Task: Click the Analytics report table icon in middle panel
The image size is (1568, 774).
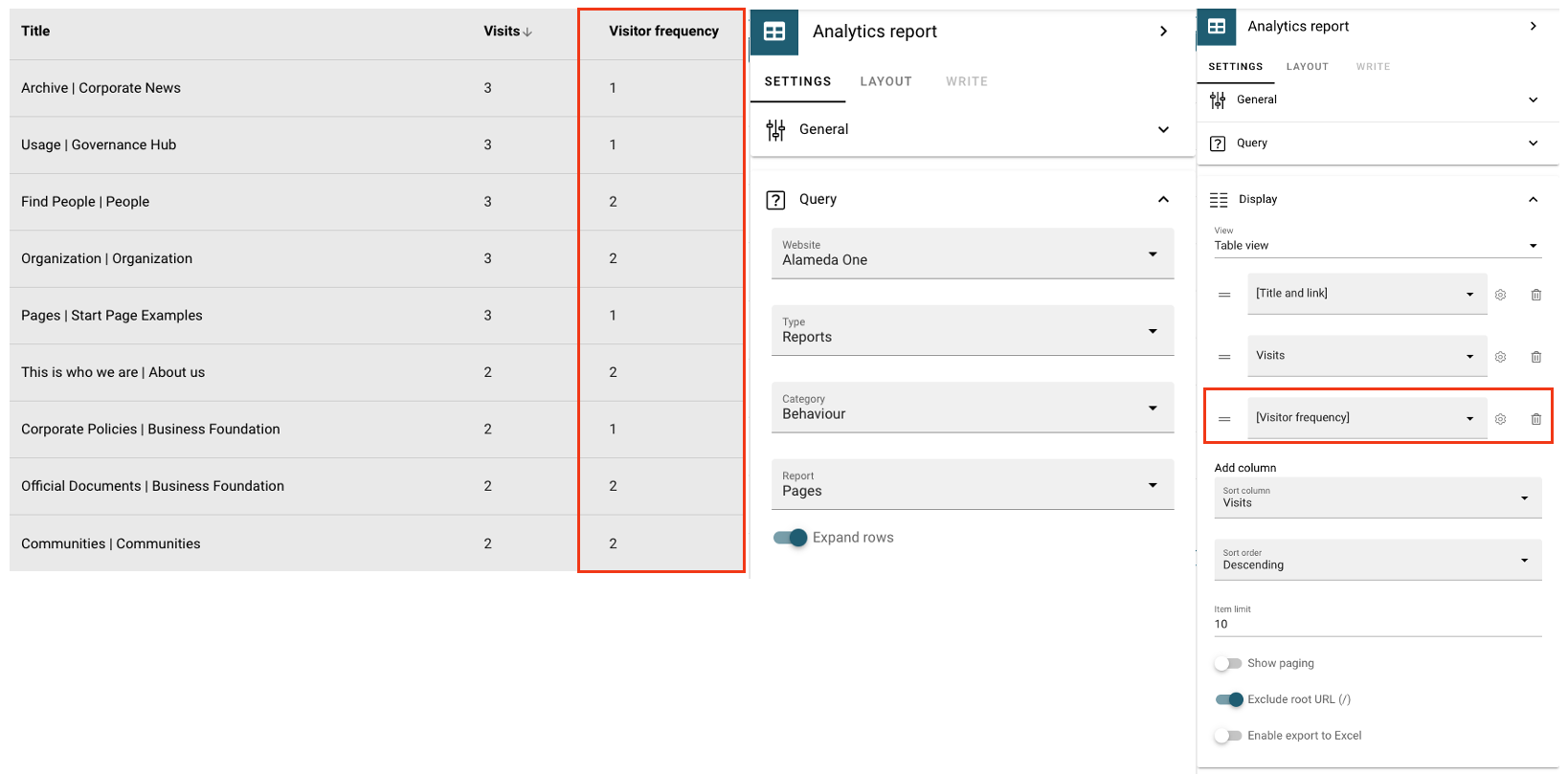Action: [774, 32]
